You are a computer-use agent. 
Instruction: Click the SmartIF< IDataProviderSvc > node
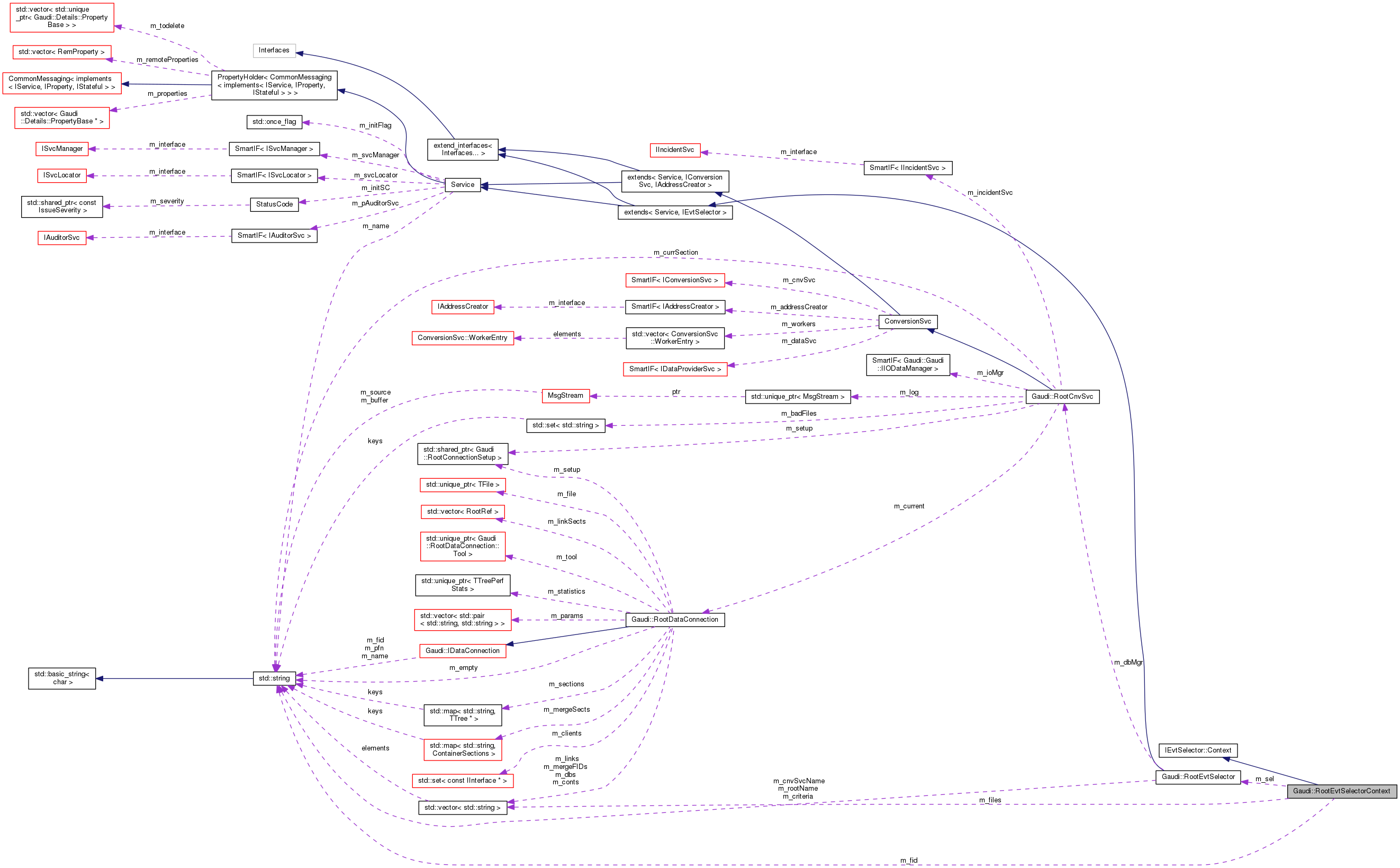pos(675,369)
